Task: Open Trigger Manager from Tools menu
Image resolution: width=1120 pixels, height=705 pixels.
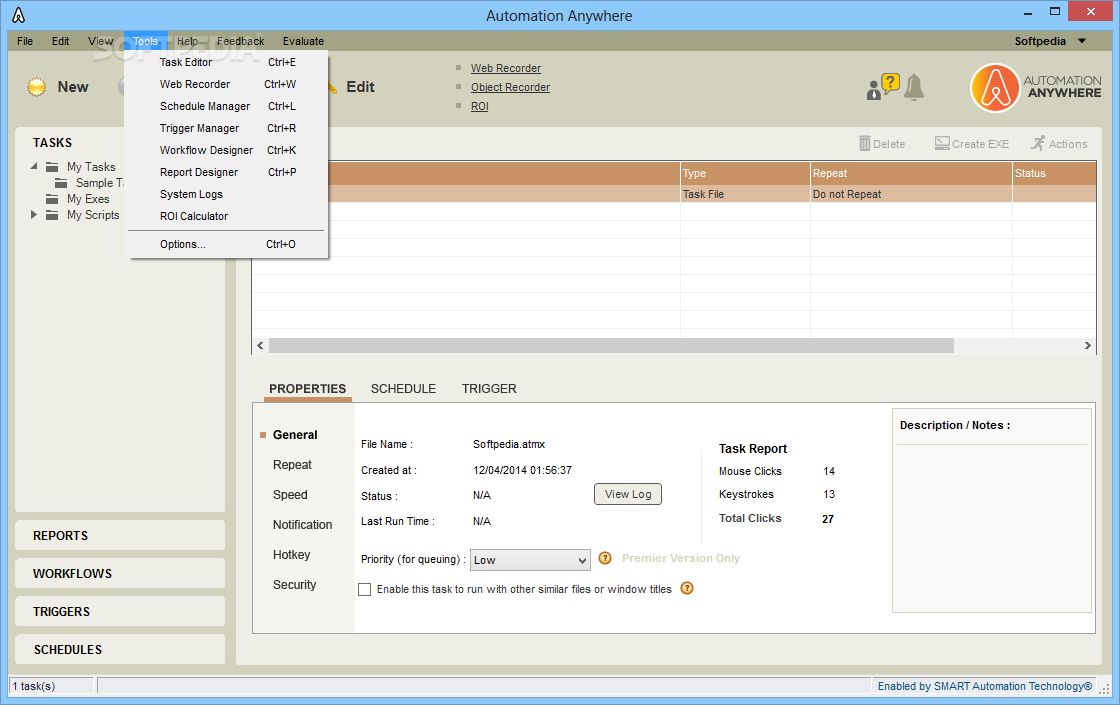Action: coord(227,129)
